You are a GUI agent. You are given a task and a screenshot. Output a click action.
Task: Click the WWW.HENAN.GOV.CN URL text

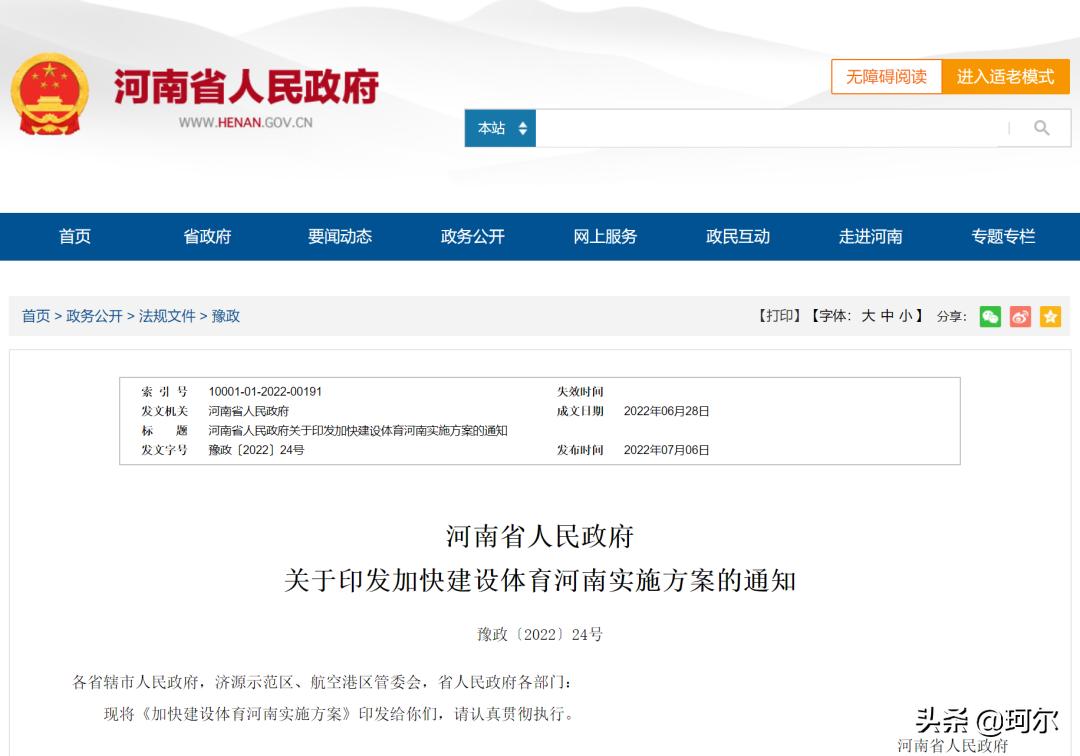[x=245, y=123]
